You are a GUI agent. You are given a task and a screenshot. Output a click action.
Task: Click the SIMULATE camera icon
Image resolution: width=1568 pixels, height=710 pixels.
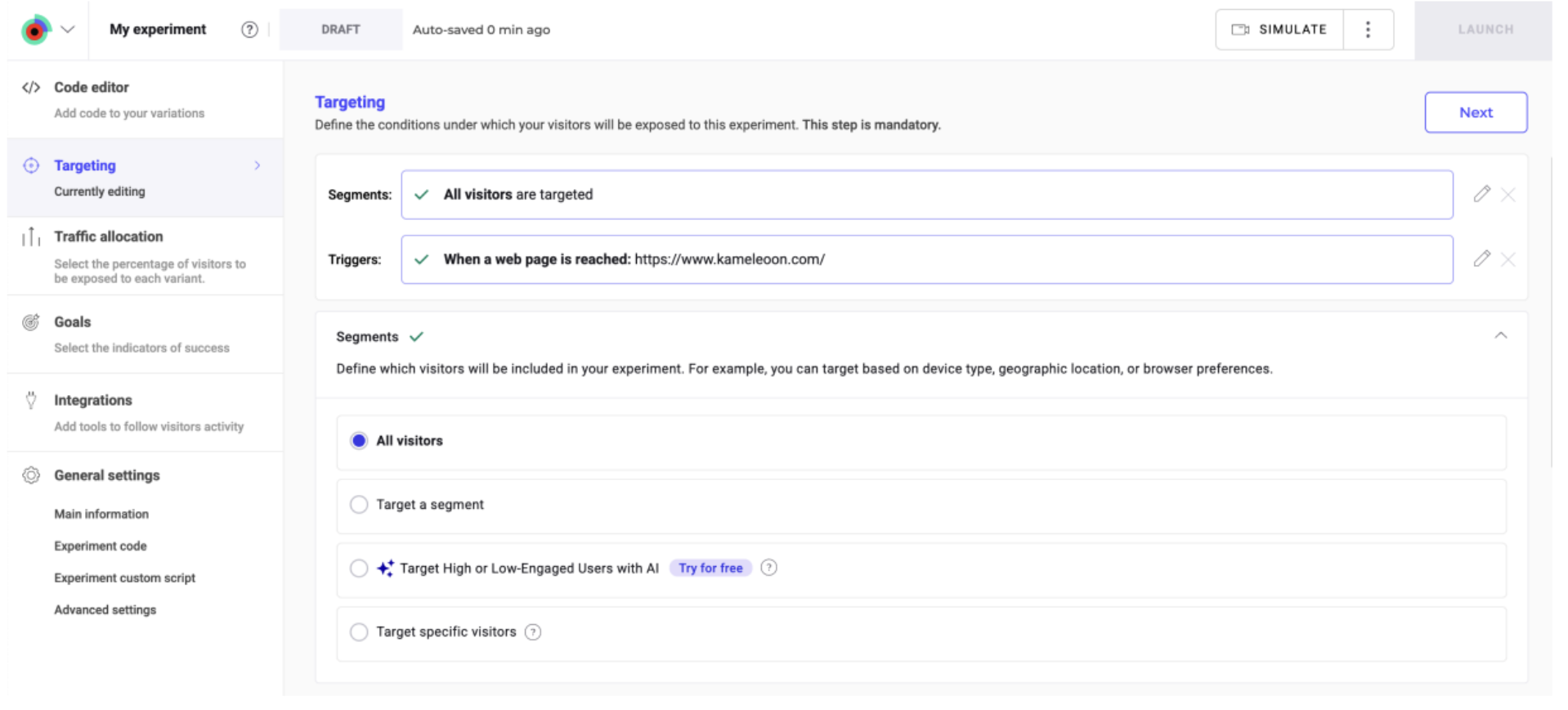point(1240,29)
